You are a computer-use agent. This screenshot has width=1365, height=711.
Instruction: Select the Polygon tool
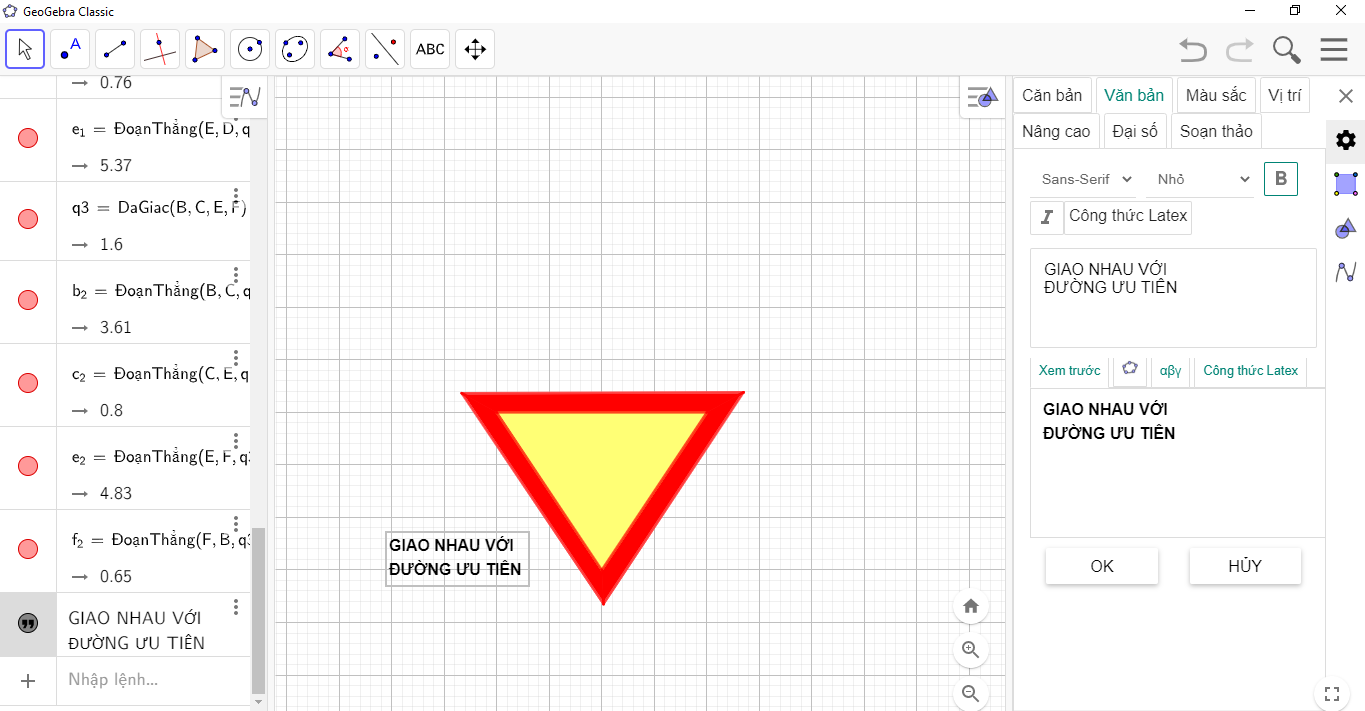pos(205,49)
